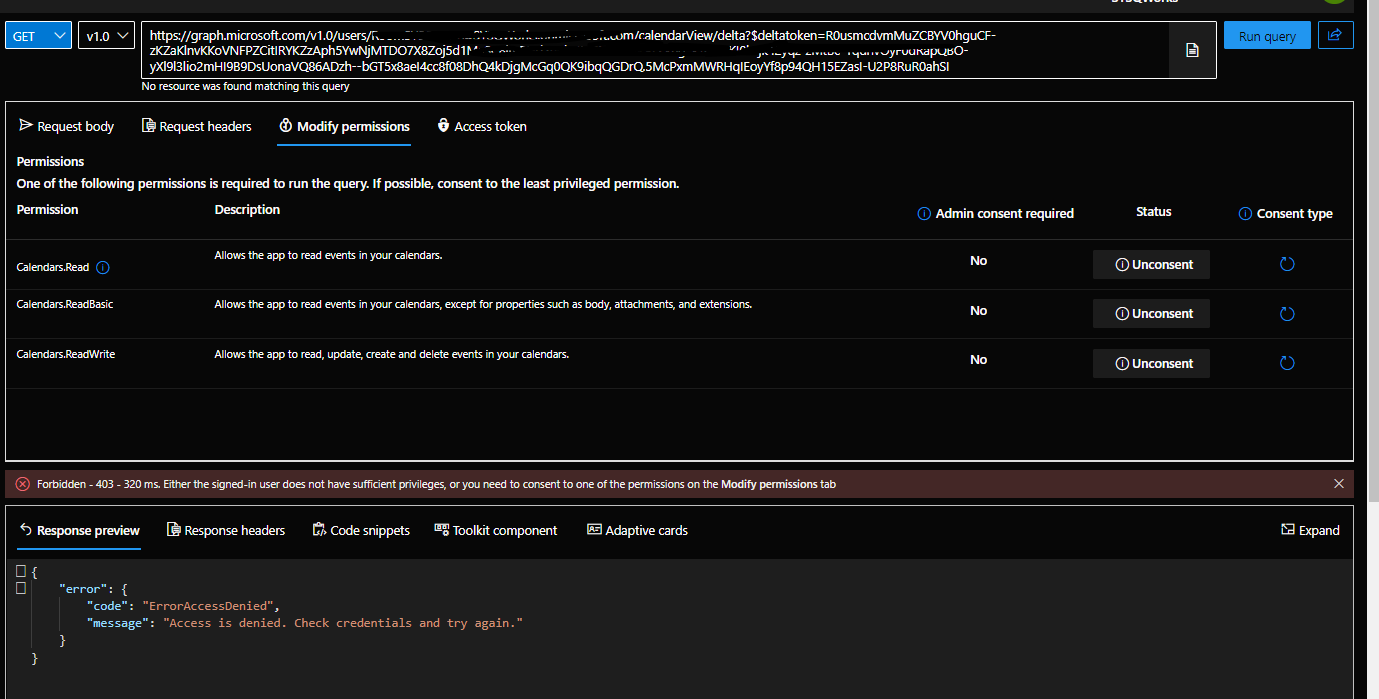
Task: Click the Permission column header
Action: (47, 210)
